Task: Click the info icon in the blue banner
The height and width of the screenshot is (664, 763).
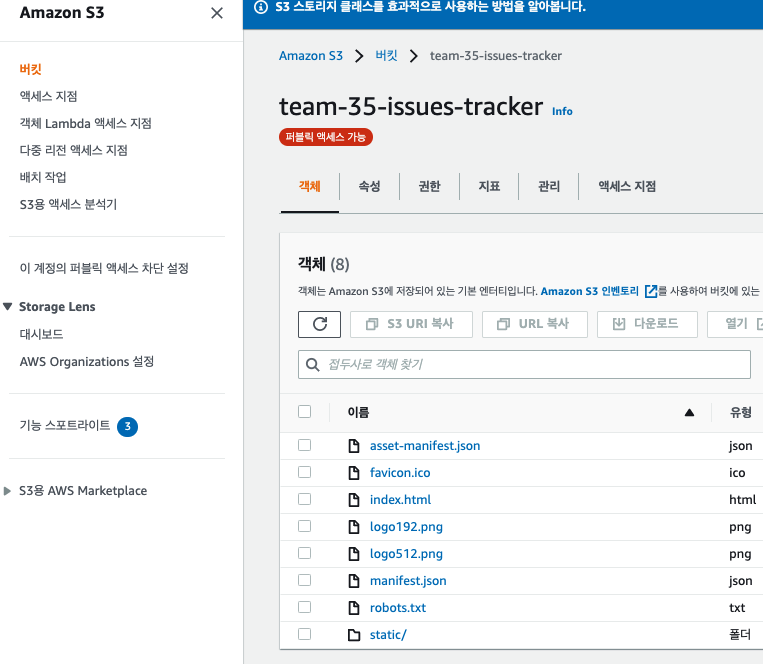Action: [261, 7]
